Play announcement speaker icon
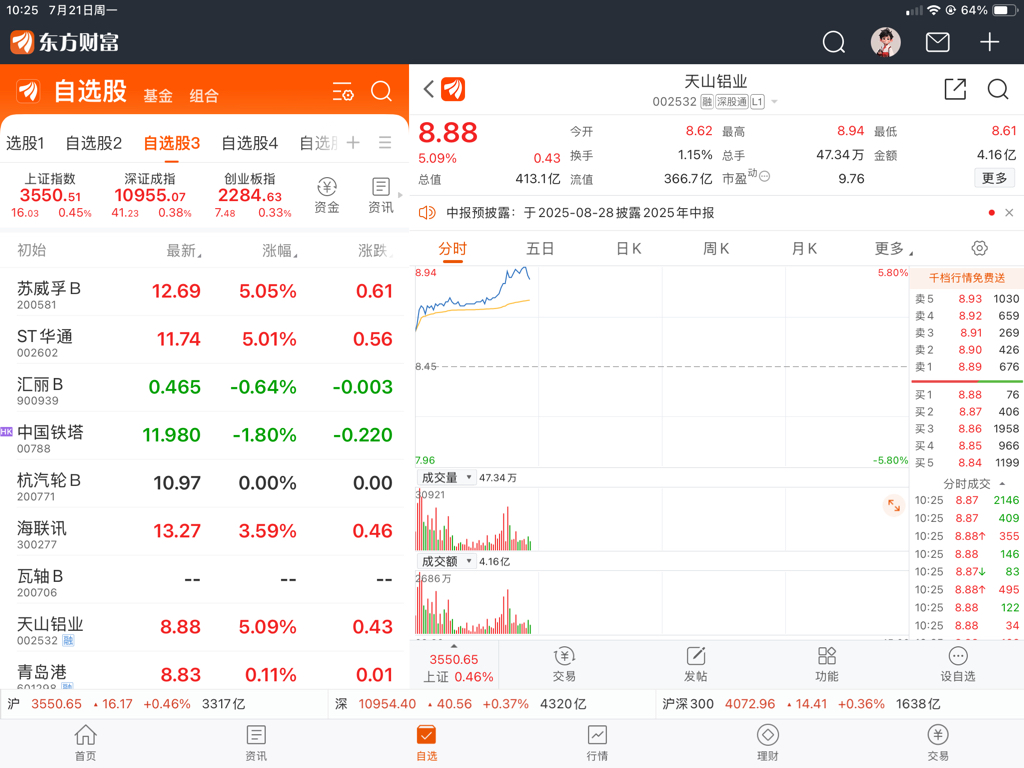Viewport: 1024px width, 768px height. click(x=427, y=213)
